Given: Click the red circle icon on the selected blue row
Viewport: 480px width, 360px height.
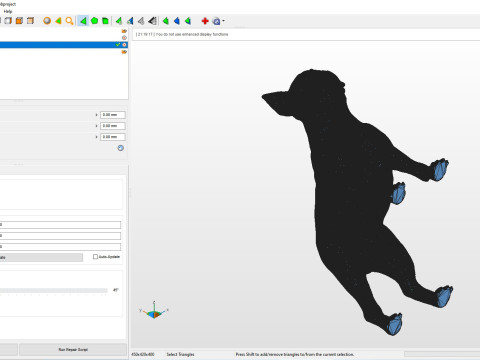Looking at the screenshot, I should 124,45.
